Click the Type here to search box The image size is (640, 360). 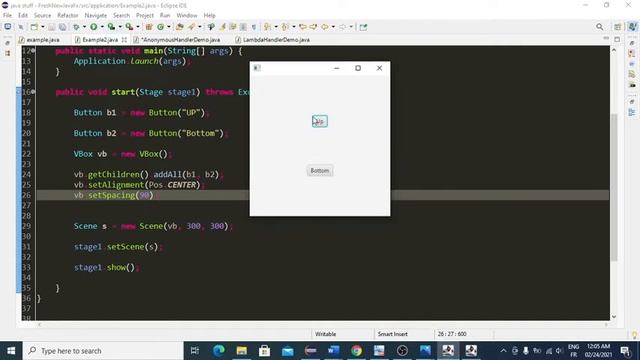[103, 351]
